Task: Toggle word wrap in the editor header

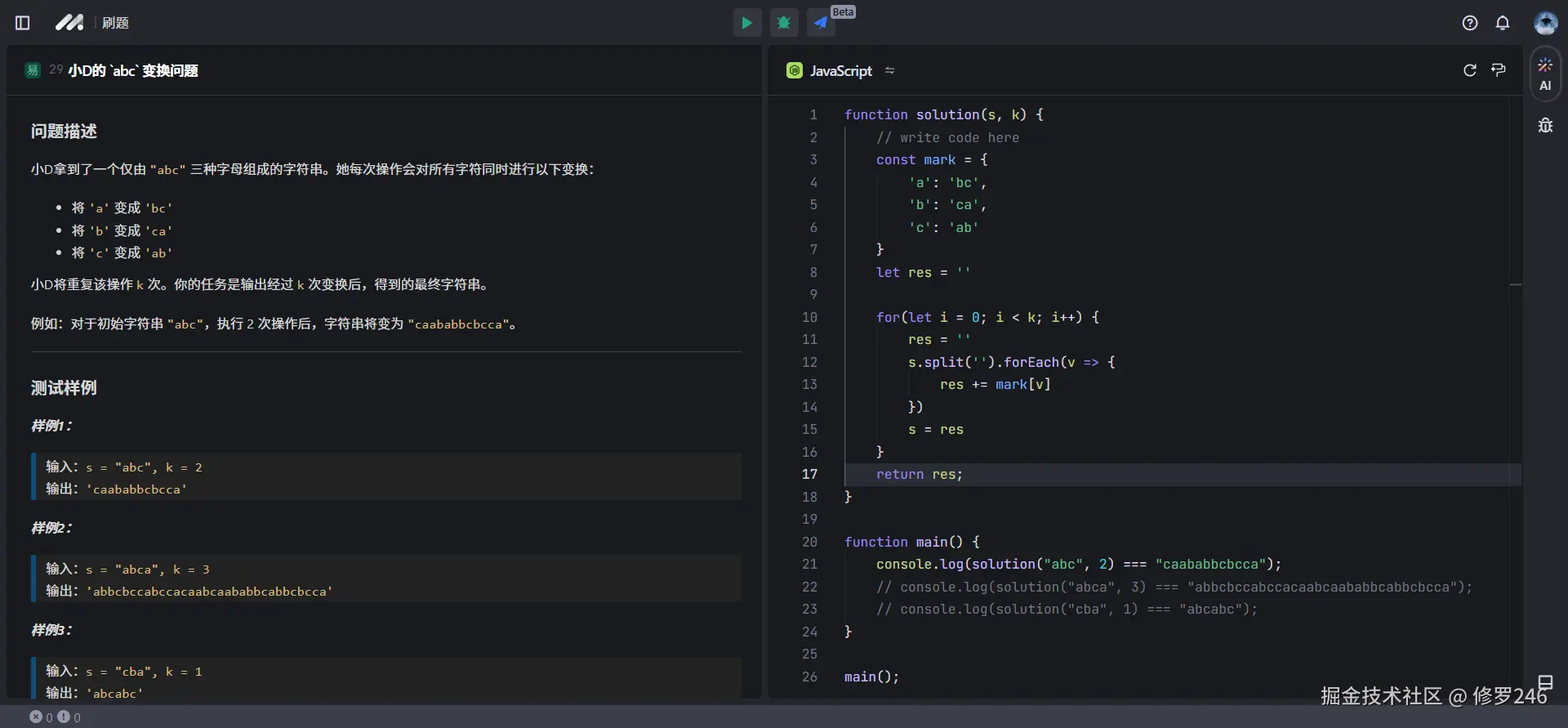Action: tap(1499, 70)
